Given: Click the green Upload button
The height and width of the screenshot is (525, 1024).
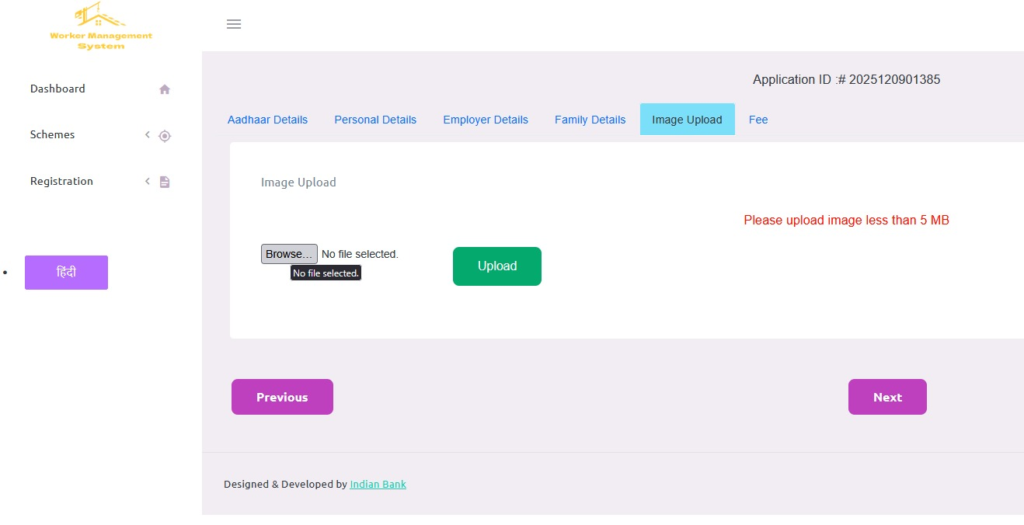Looking at the screenshot, I should coord(497,266).
